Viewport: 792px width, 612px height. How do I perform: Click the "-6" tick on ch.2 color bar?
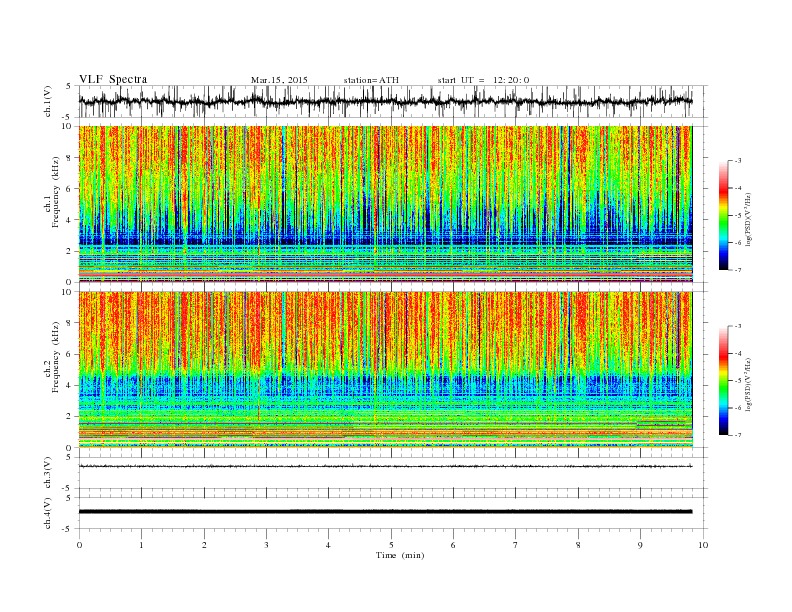point(737,408)
